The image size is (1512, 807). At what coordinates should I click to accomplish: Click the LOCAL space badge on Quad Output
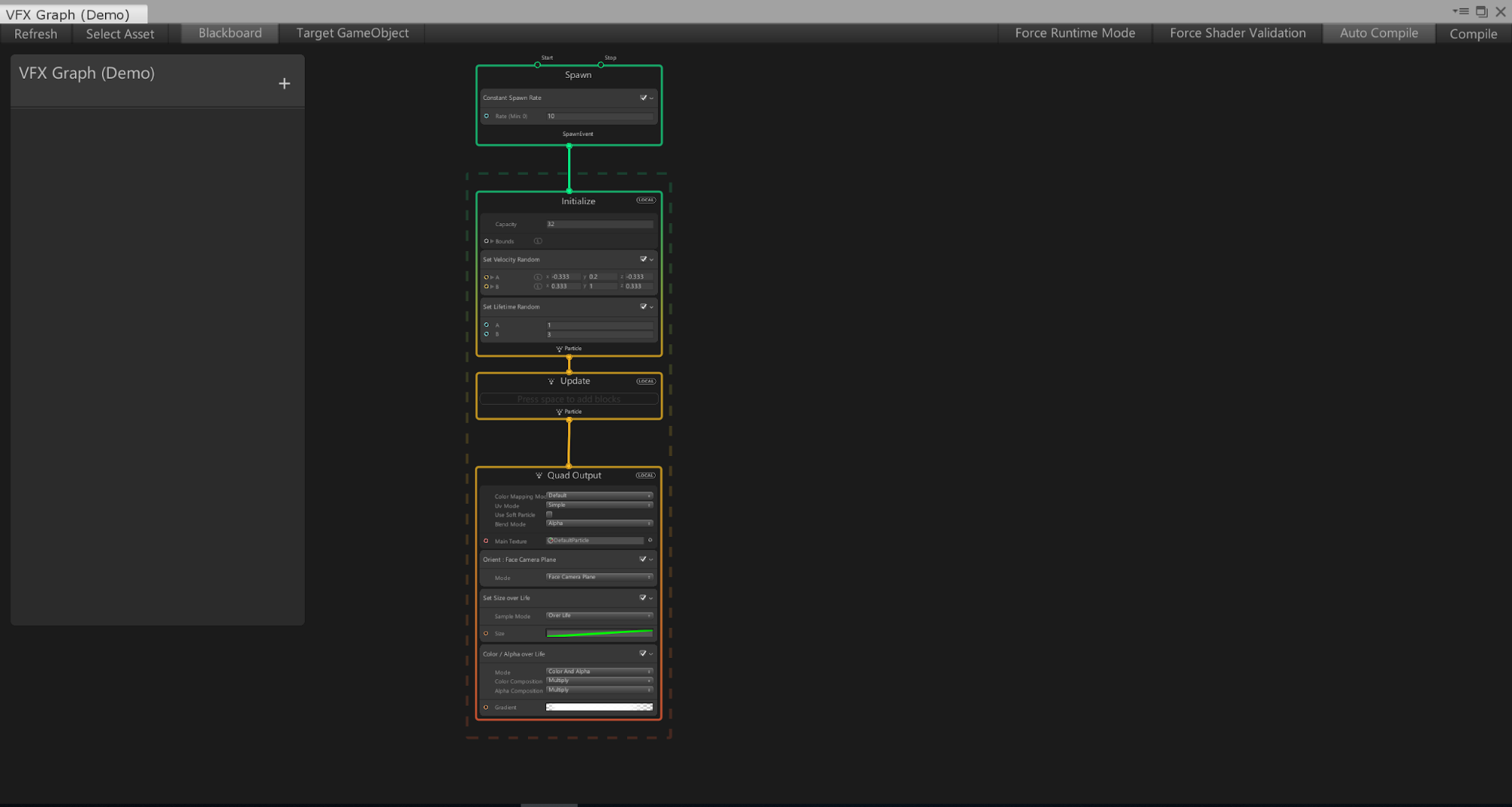645,476
